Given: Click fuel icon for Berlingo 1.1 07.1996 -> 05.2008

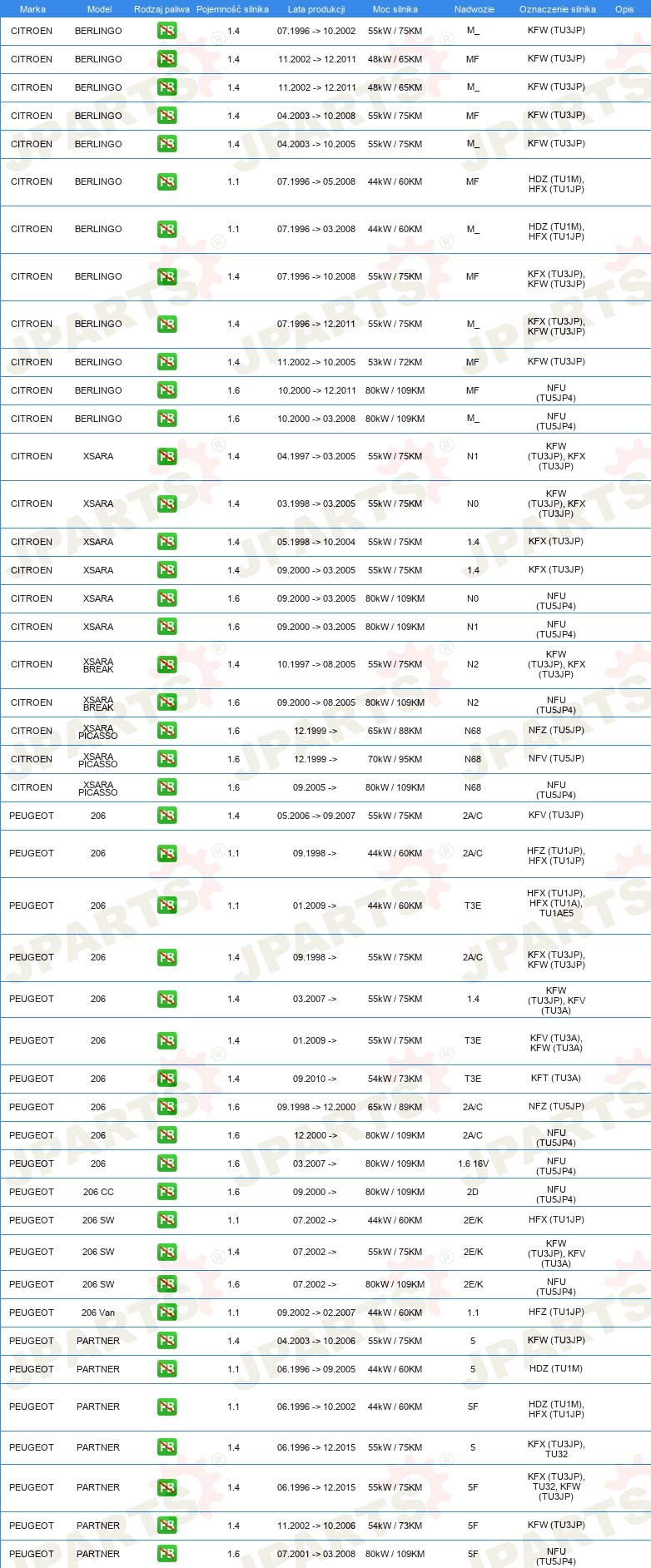Looking at the screenshot, I should 166,181.
